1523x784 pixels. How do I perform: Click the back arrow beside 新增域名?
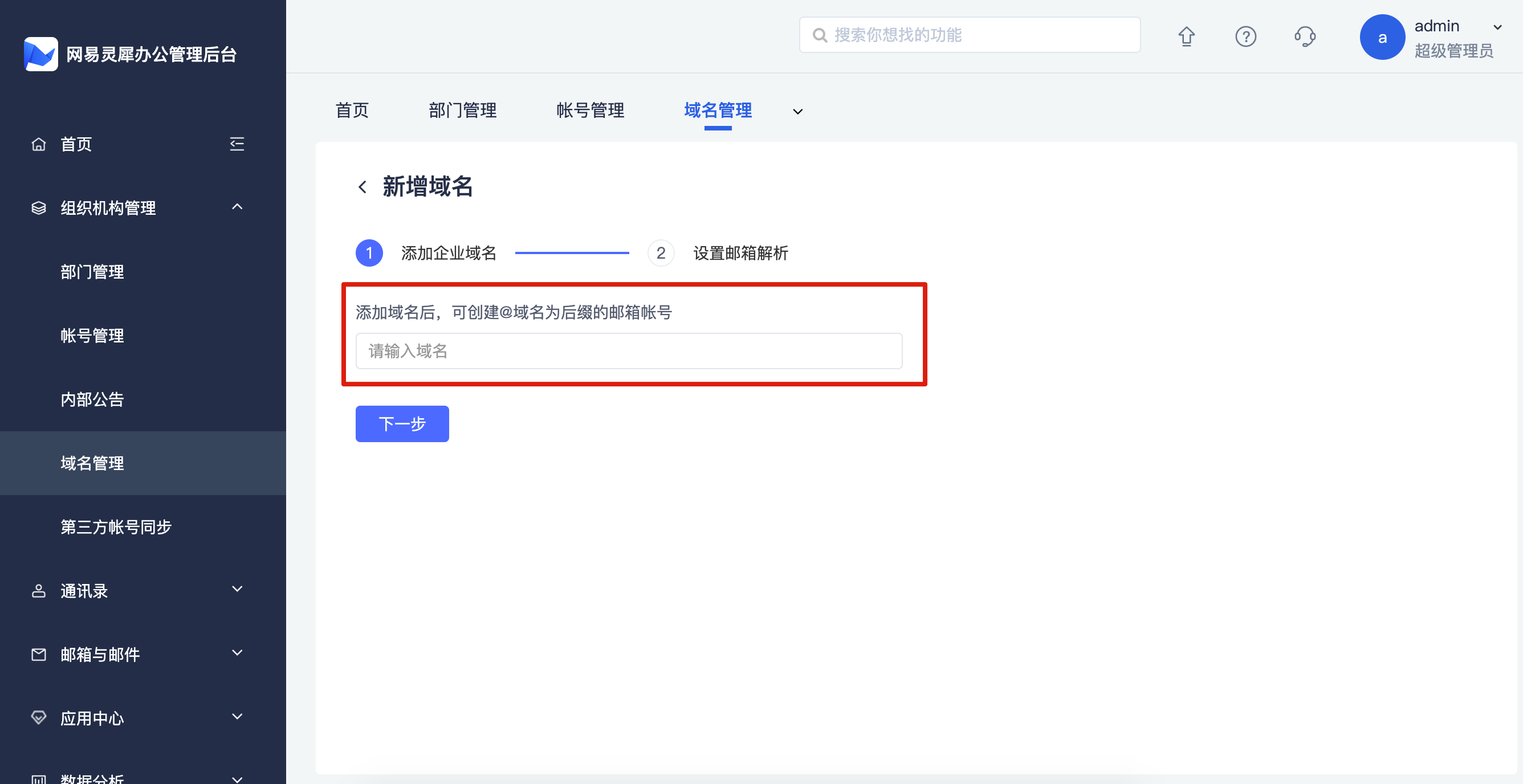(363, 187)
